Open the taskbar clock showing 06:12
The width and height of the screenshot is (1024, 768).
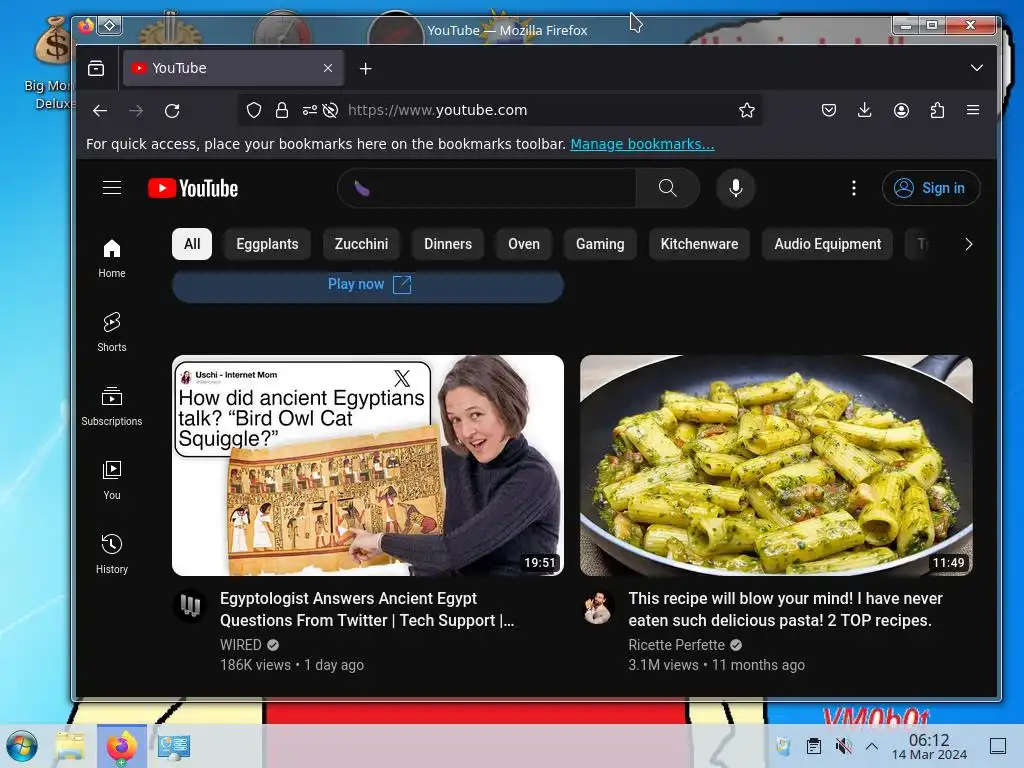click(929, 746)
